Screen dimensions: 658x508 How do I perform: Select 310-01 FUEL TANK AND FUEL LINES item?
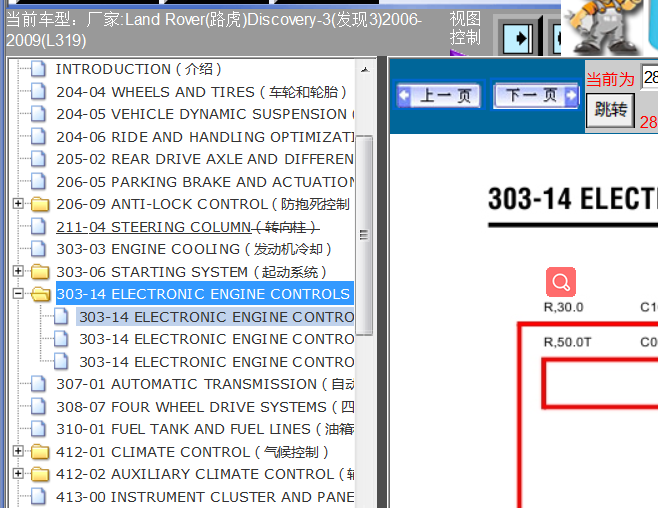tap(205, 429)
